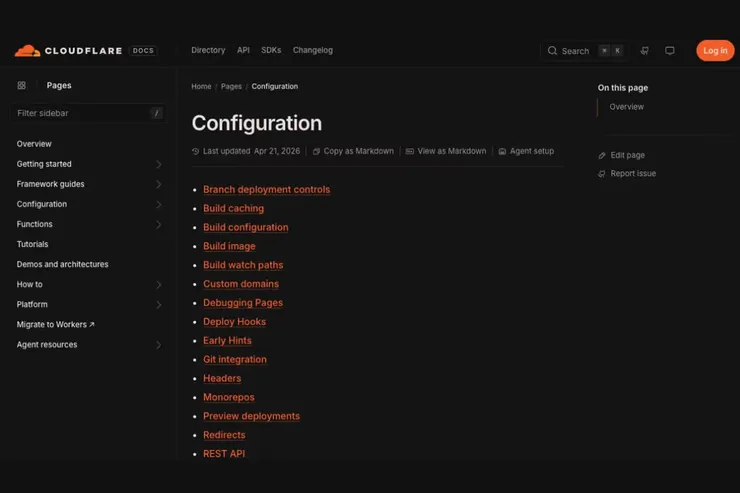Screen dimensions: 740x493
Task: Go to Home breadcrumb
Action: pyautogui.click(x=201, y=86)
